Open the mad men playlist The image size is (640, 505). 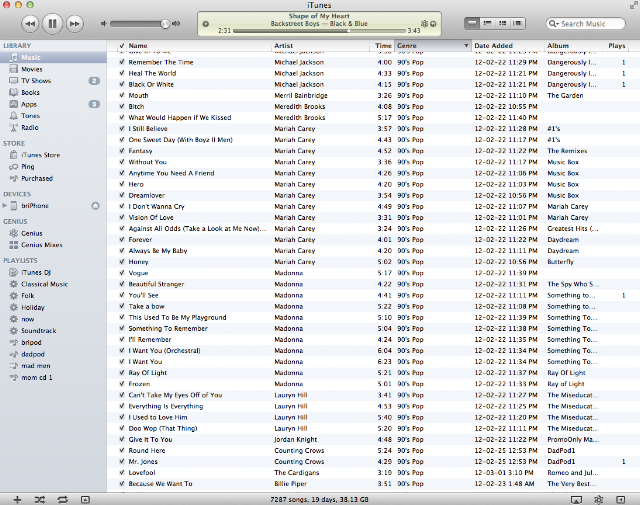[53, 366]
